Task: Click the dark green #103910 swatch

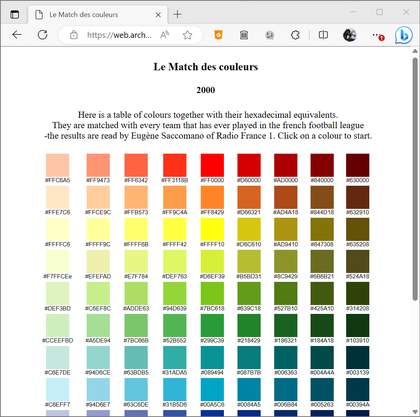Action: (x=357, y=325)
